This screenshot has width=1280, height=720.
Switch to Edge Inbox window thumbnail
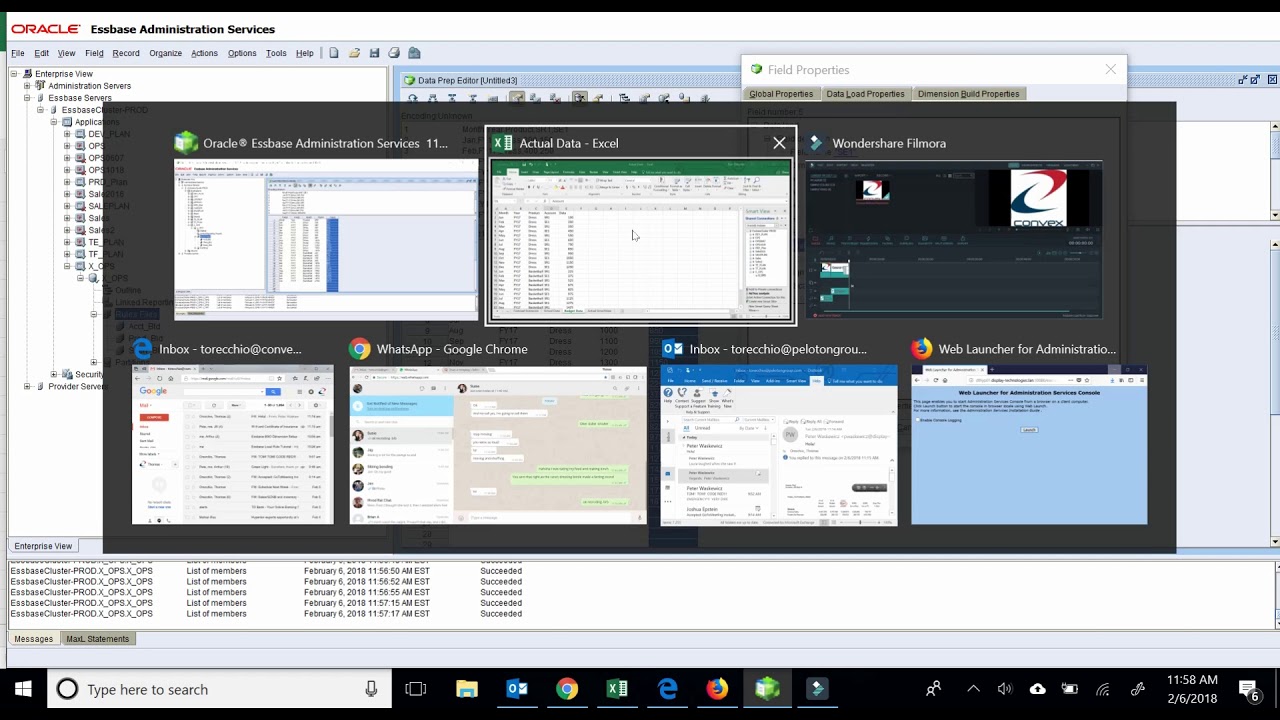[233, 444]
